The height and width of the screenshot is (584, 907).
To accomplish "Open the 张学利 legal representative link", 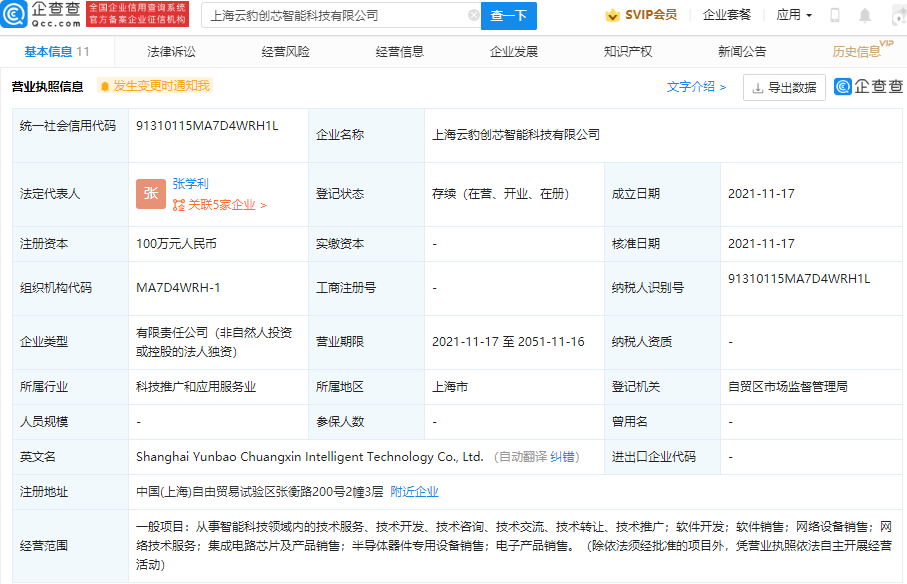I will 190,184.
